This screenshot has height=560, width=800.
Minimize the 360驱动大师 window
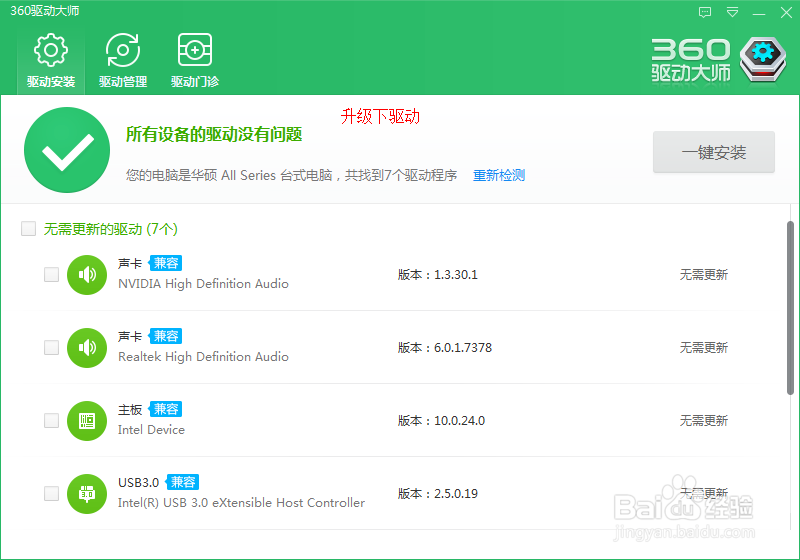759,13
